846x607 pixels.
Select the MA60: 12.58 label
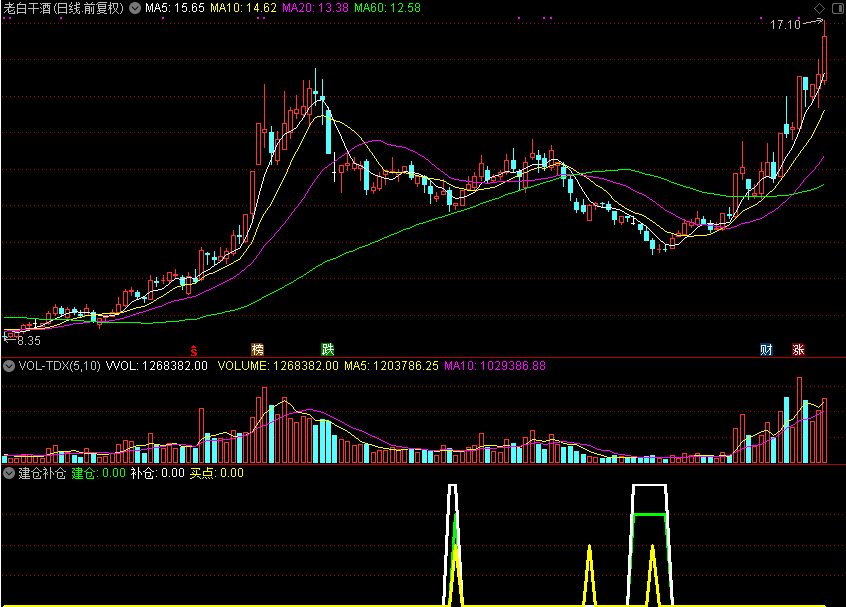(387, 8)
